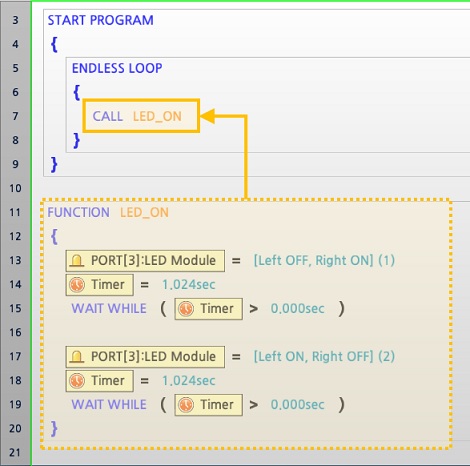Click the greater-than operator on line 15

click(x=254, y=309)
